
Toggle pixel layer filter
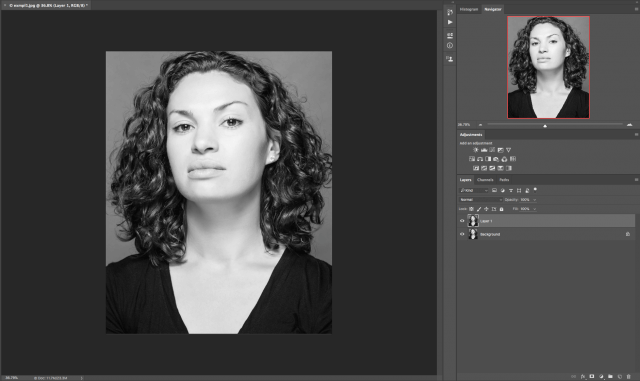(494, 190)
